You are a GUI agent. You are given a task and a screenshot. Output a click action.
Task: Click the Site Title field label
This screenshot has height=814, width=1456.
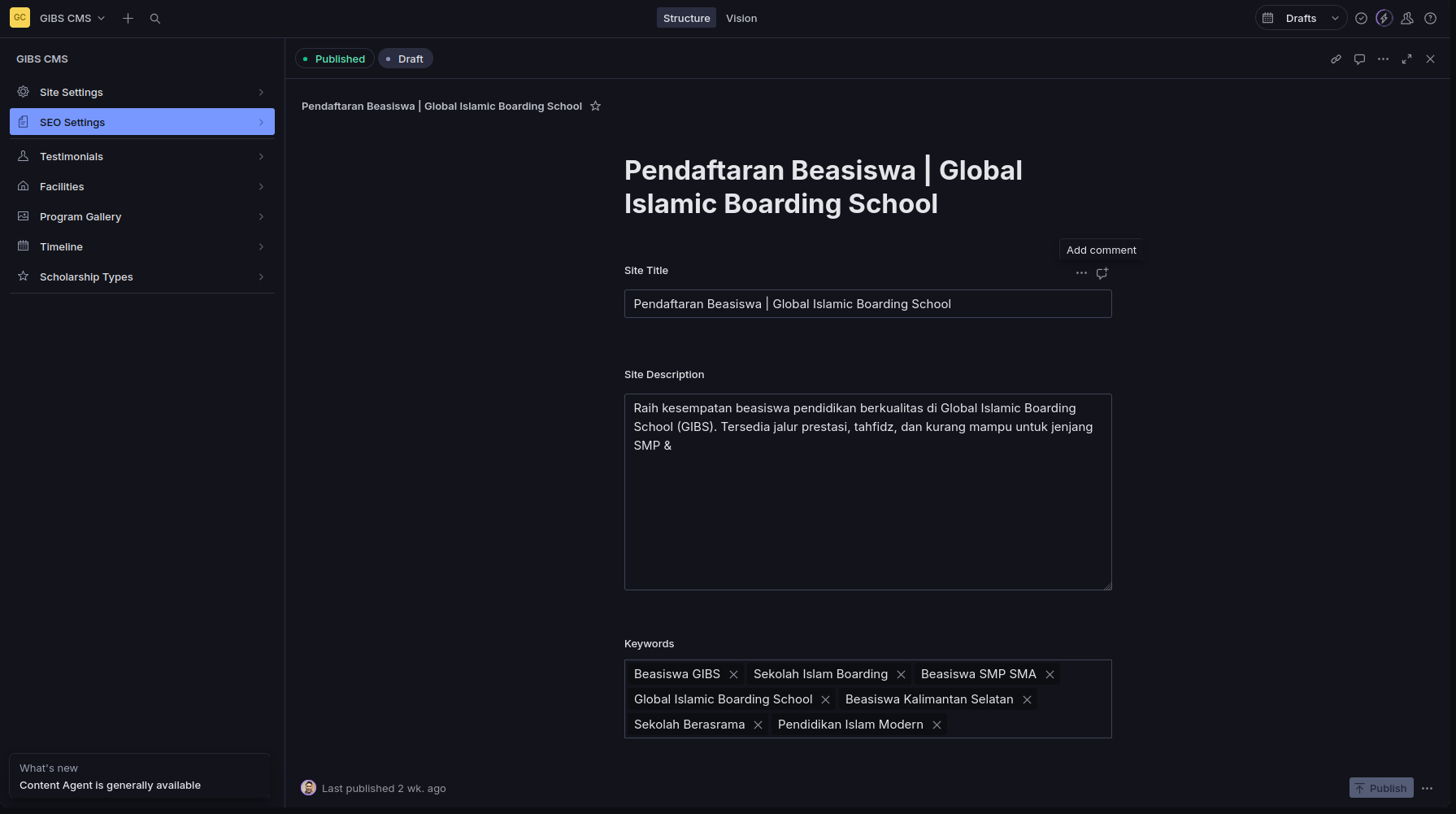tap(646, 271)
